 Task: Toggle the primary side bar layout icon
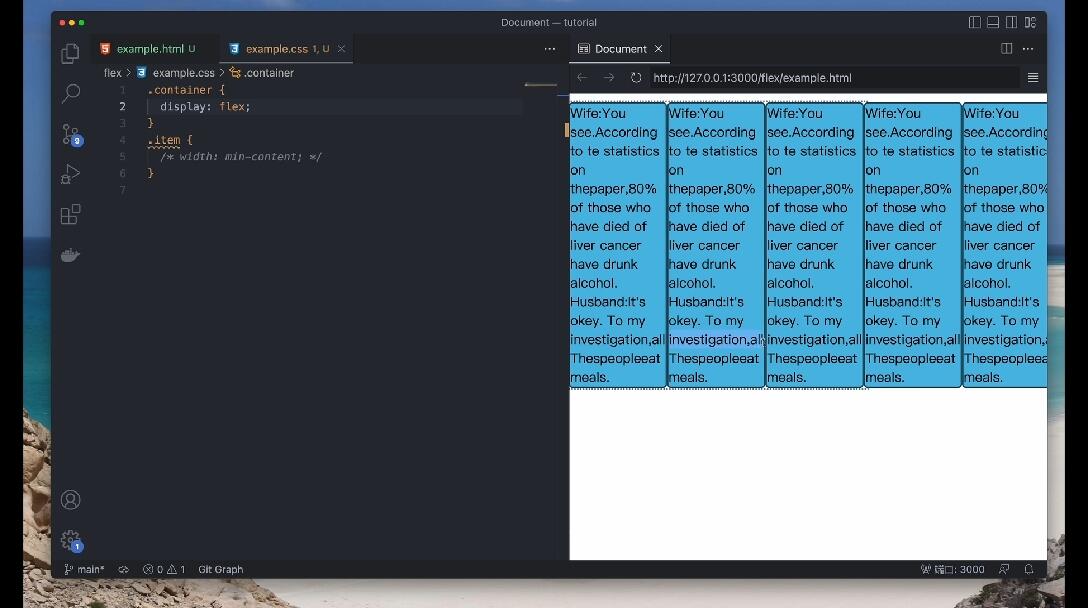point(975,22)
